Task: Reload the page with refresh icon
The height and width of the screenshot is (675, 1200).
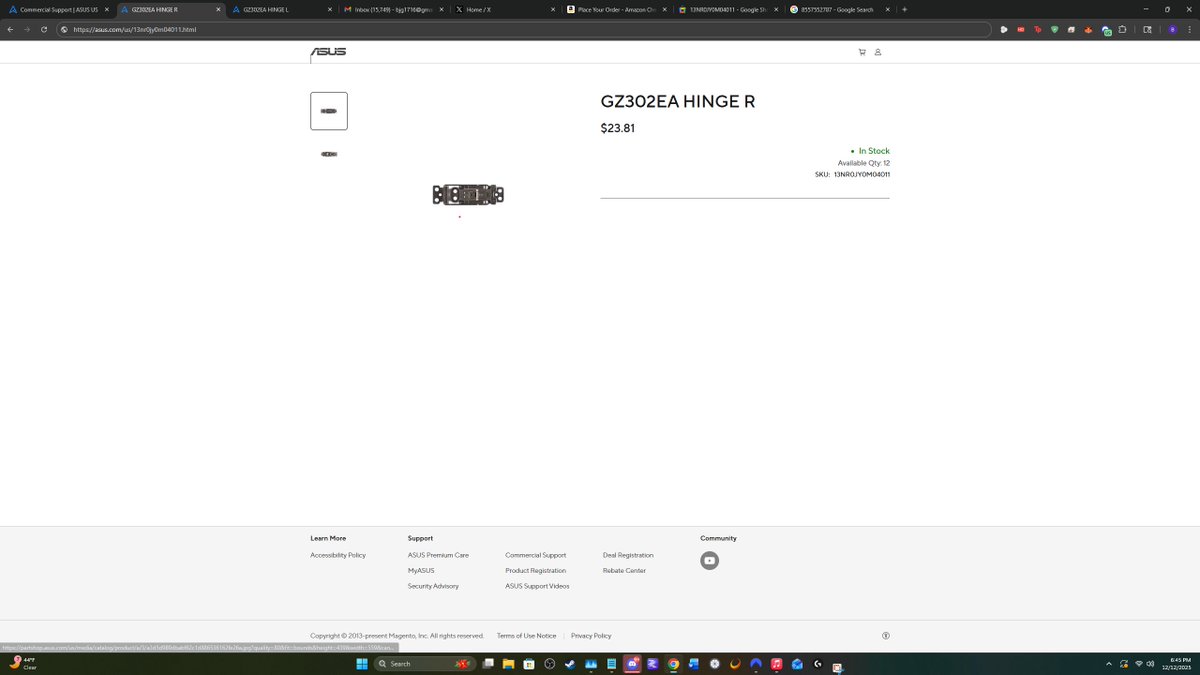Action: coord(44,29)
